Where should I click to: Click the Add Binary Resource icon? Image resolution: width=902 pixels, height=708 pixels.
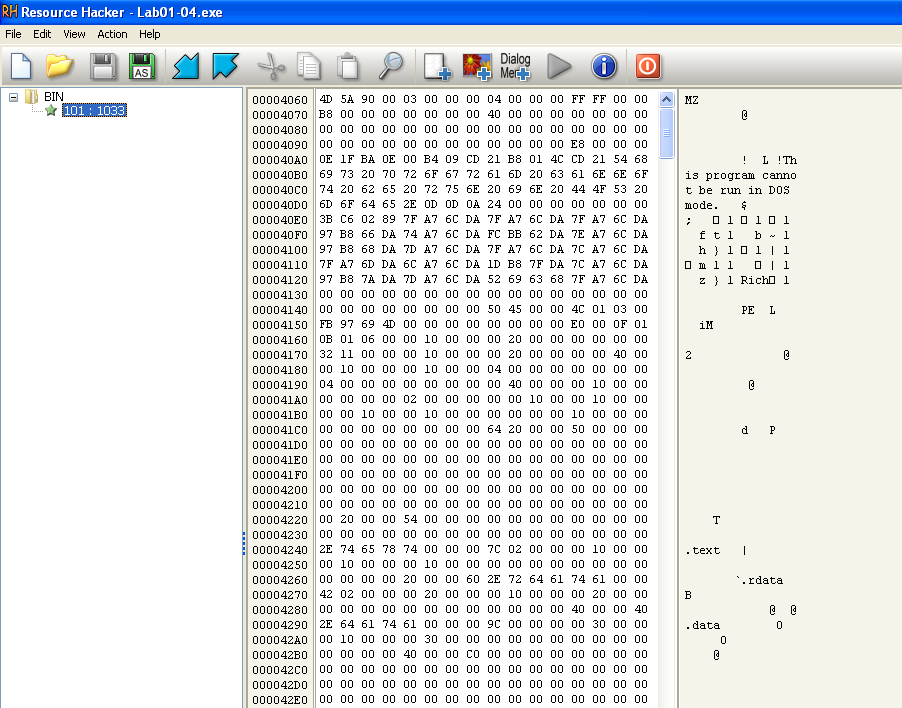point(437,66)
